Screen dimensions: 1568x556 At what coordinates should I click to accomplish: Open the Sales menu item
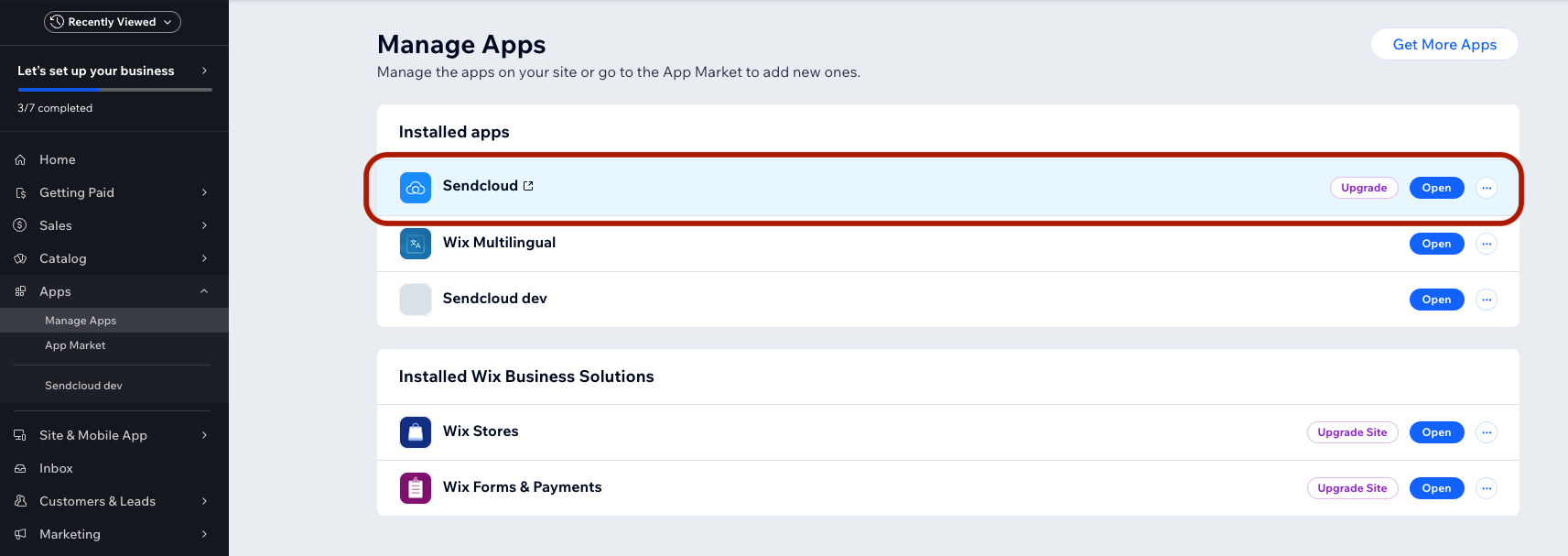[114, 225]
